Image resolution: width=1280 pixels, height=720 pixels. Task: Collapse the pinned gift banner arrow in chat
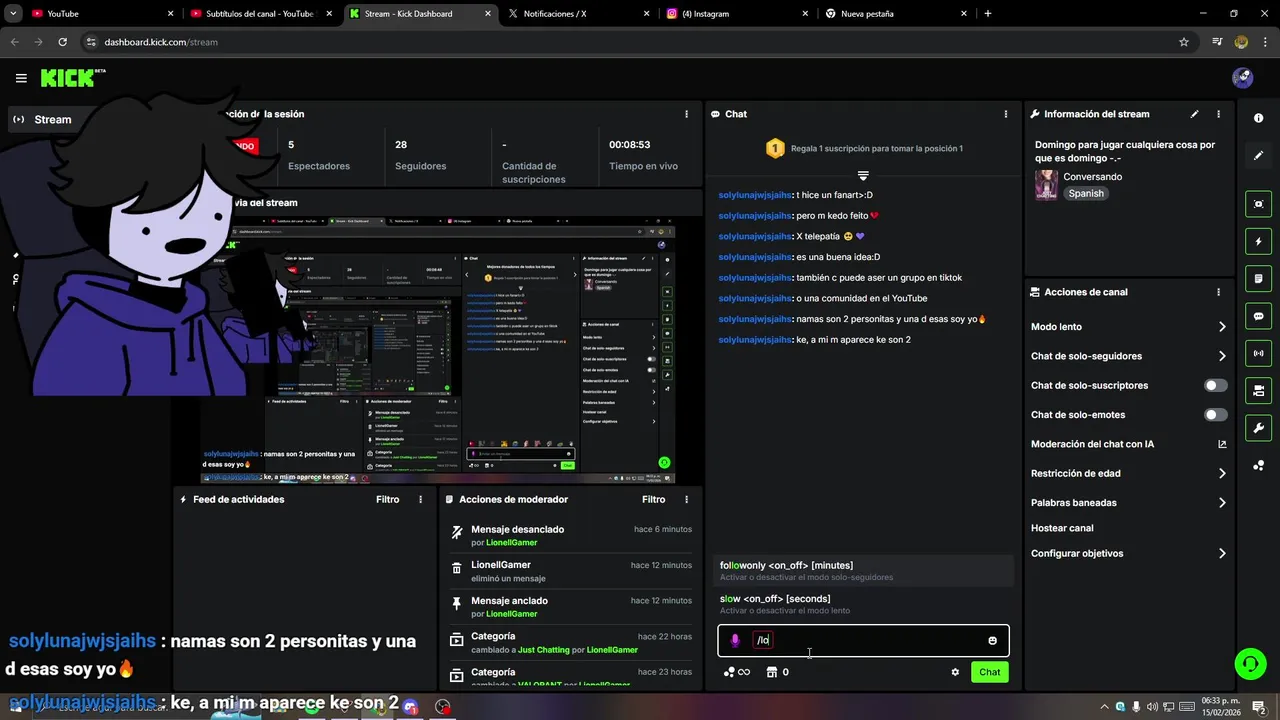pos(863,175)
